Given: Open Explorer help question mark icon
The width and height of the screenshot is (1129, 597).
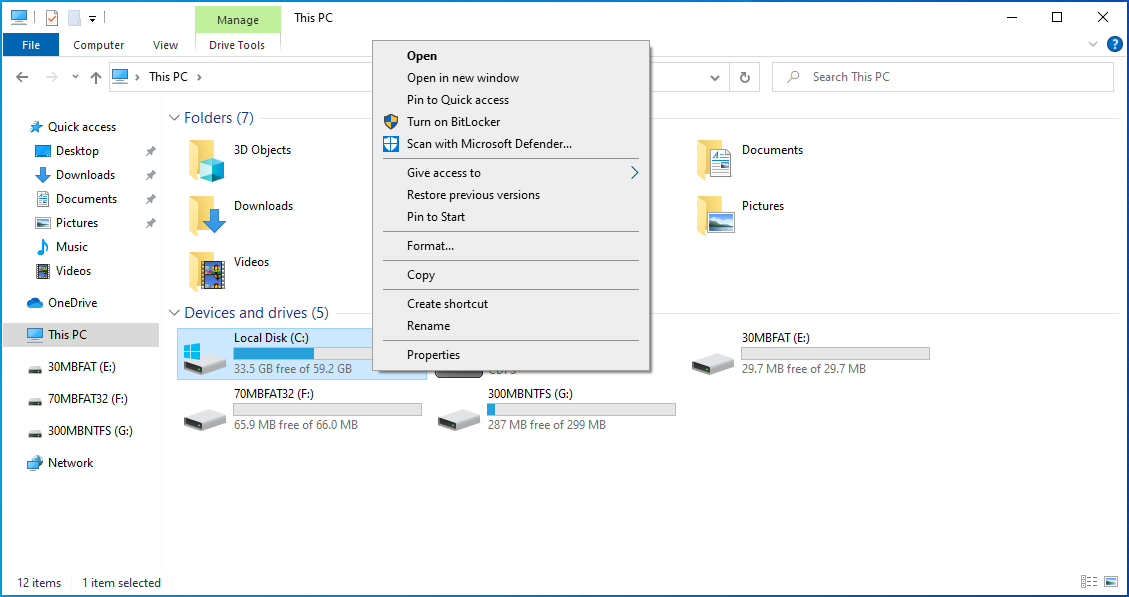Looking at the screenshot, I should pyautogui.click(x=1115, y=44).
